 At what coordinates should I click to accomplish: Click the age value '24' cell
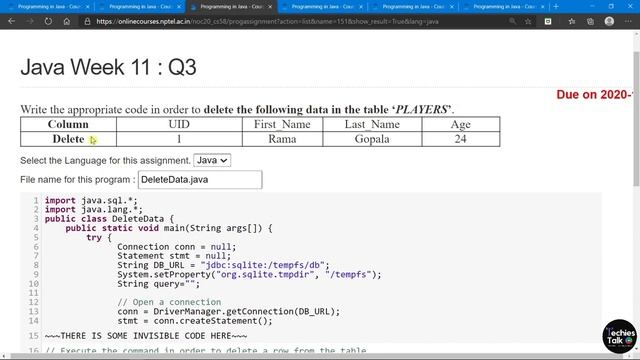pyautogui.click(x=460, y=139)
